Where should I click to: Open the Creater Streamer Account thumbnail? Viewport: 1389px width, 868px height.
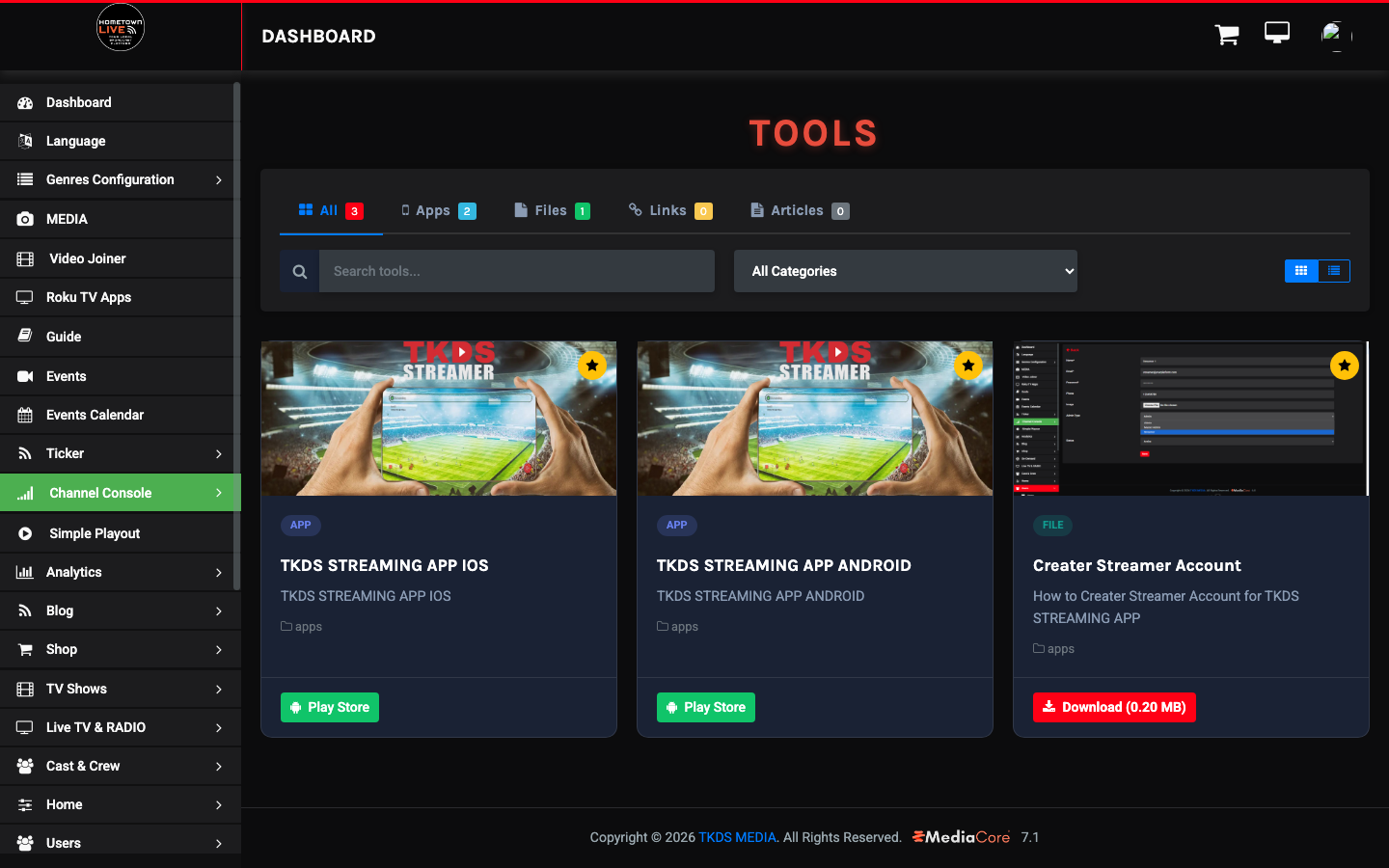pyautogui.click(x=1191, y=419)
